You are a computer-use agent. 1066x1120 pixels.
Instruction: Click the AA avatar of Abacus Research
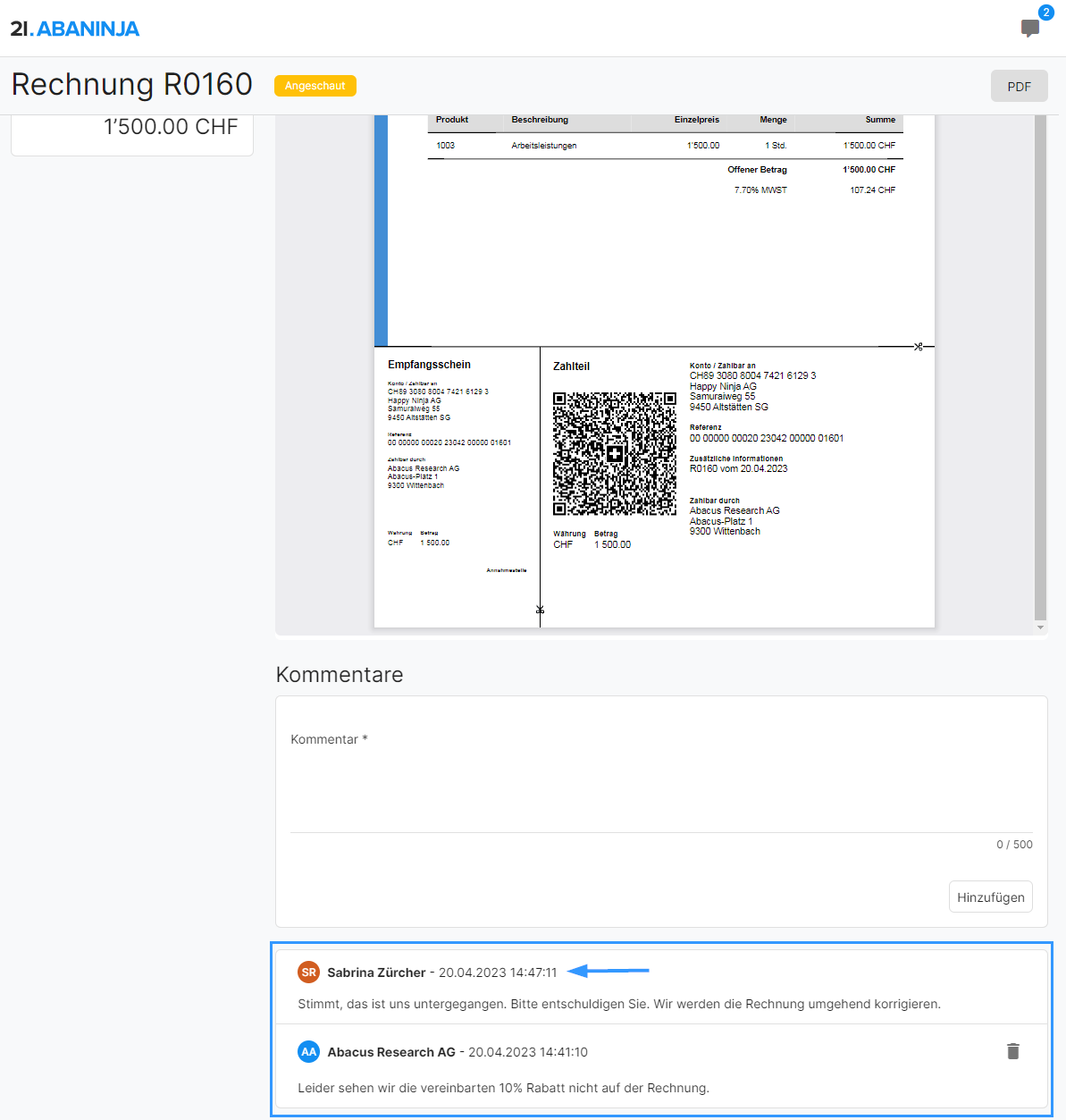(x=308, y=1052)
